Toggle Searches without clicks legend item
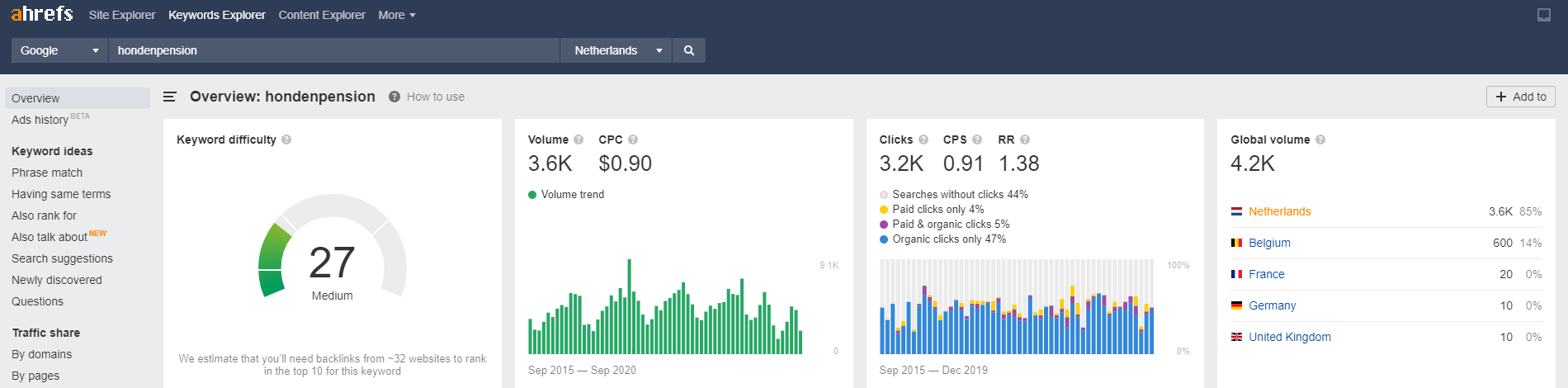This screenshot has height=388, width=1568. 954,194
